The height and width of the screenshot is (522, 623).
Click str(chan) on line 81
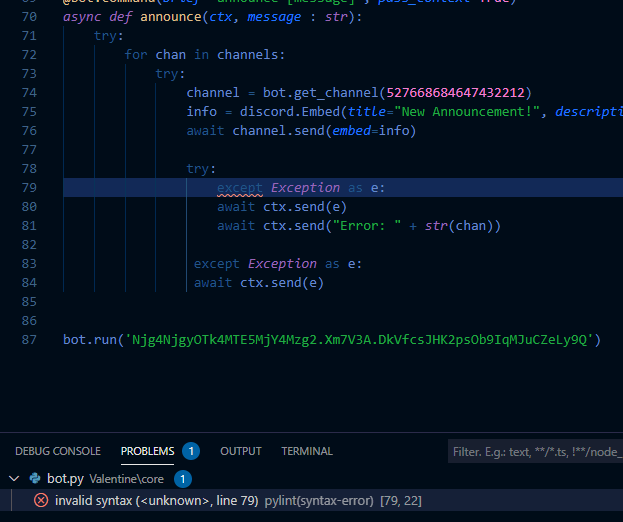coord(459,226)
